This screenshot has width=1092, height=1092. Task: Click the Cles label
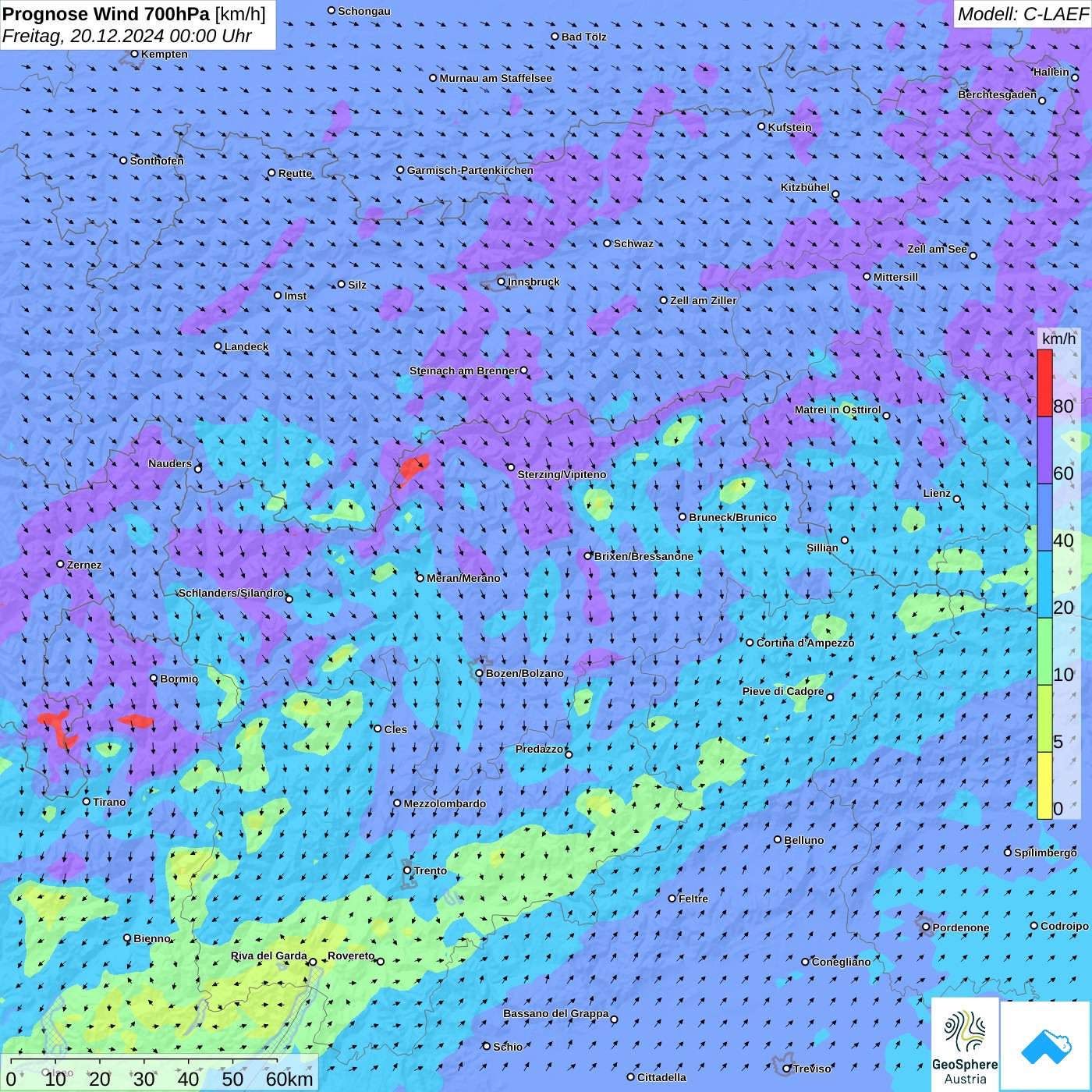pyautogui.click(x=395, y=729)
